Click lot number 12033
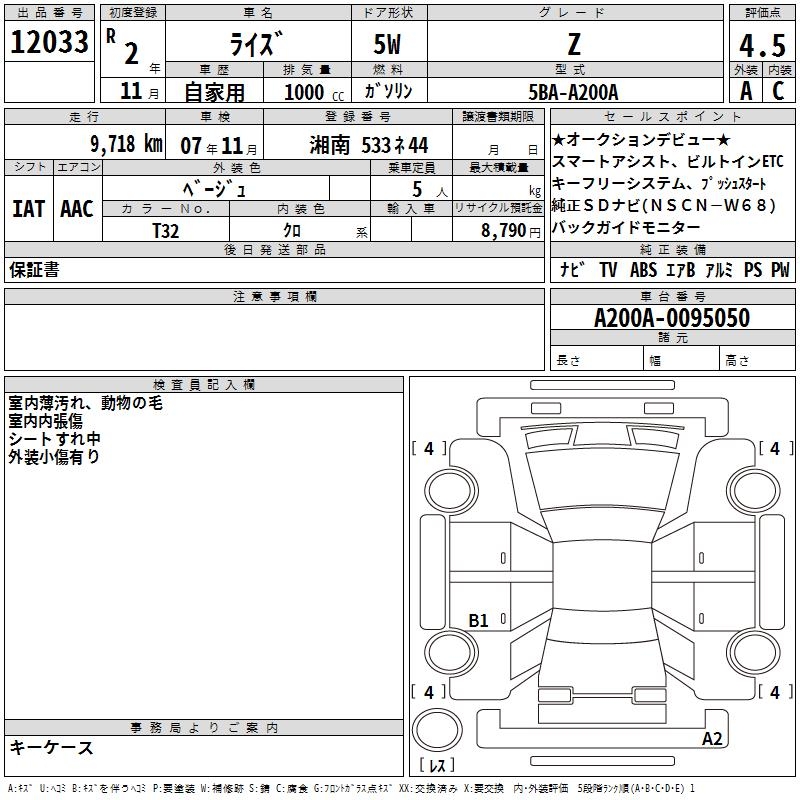800x800 pixels. click(x=49, y=42)
